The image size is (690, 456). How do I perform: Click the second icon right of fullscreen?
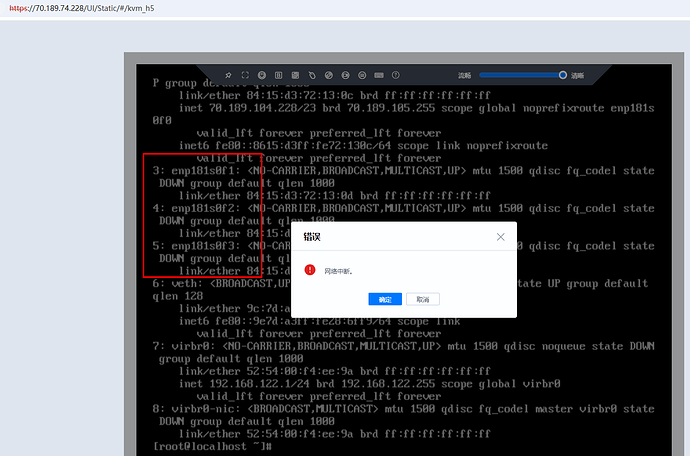pos(278,75)
